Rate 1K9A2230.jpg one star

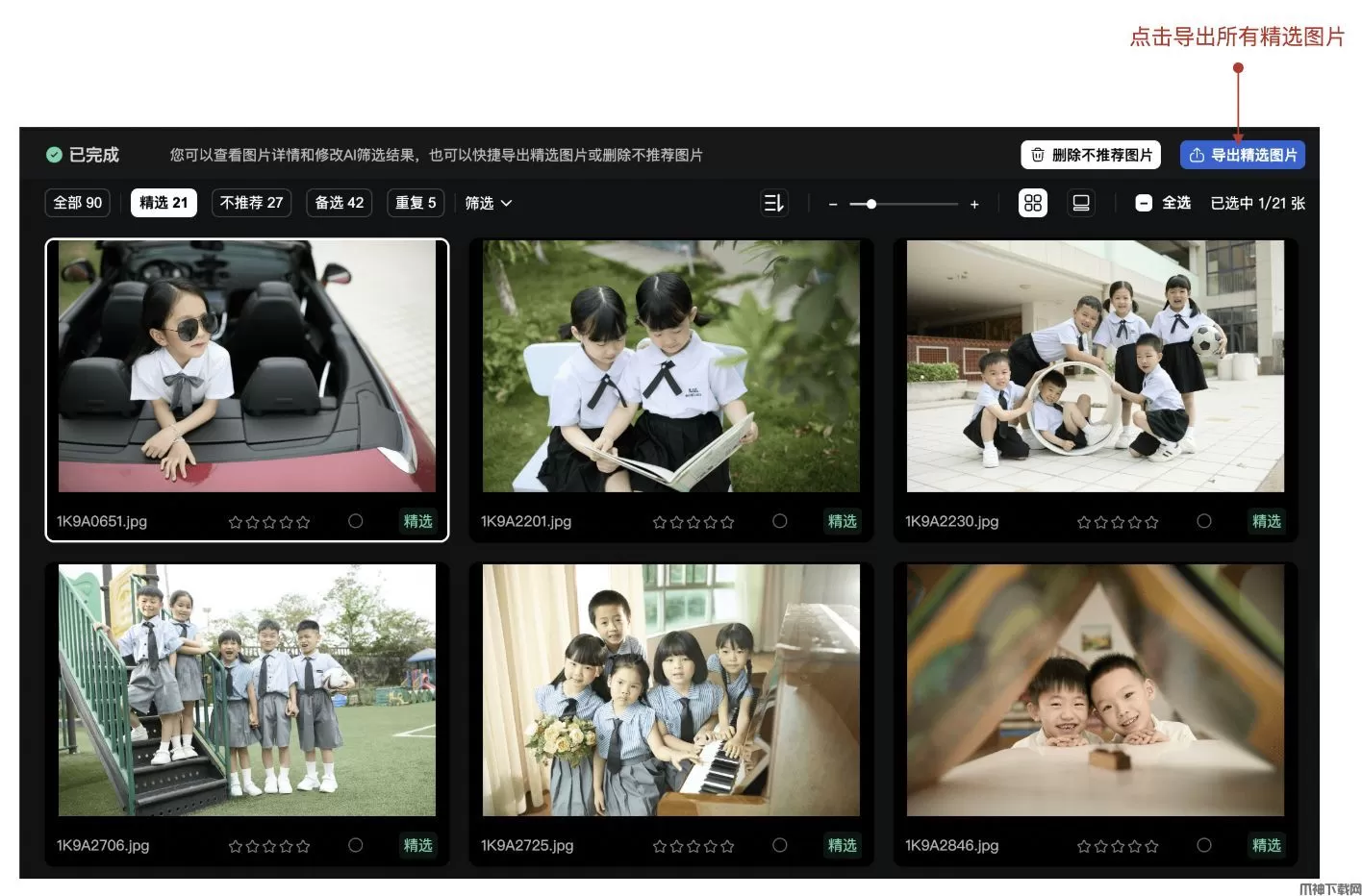click(x=1084, y=522)
